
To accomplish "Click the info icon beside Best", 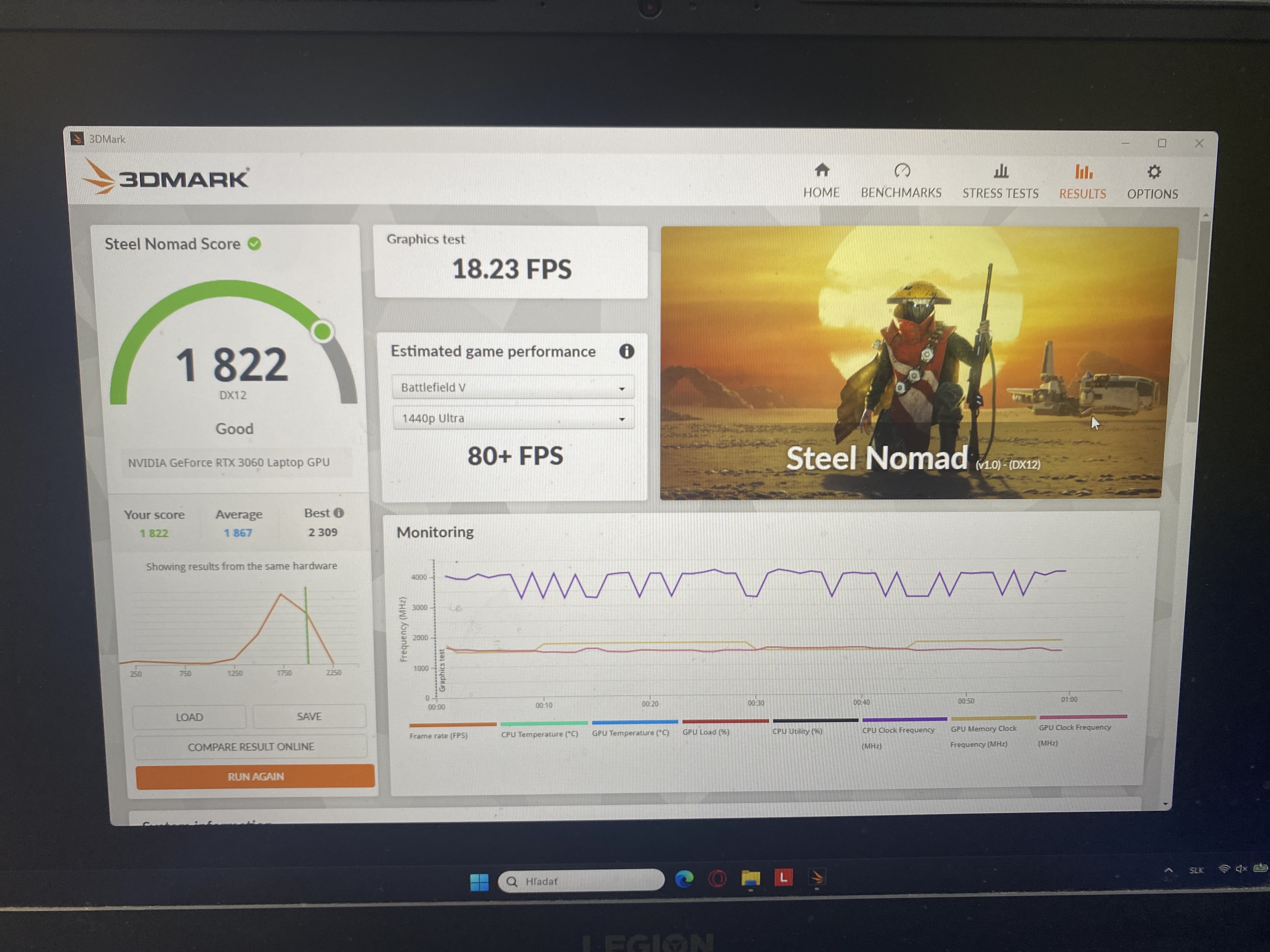I will 339,513.
